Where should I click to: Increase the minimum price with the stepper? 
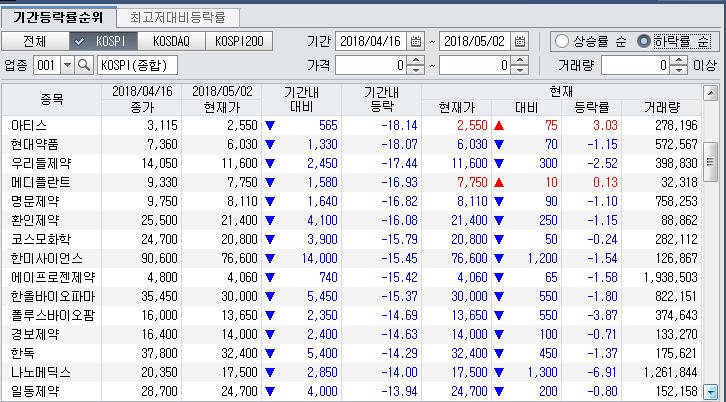[416, 61]
